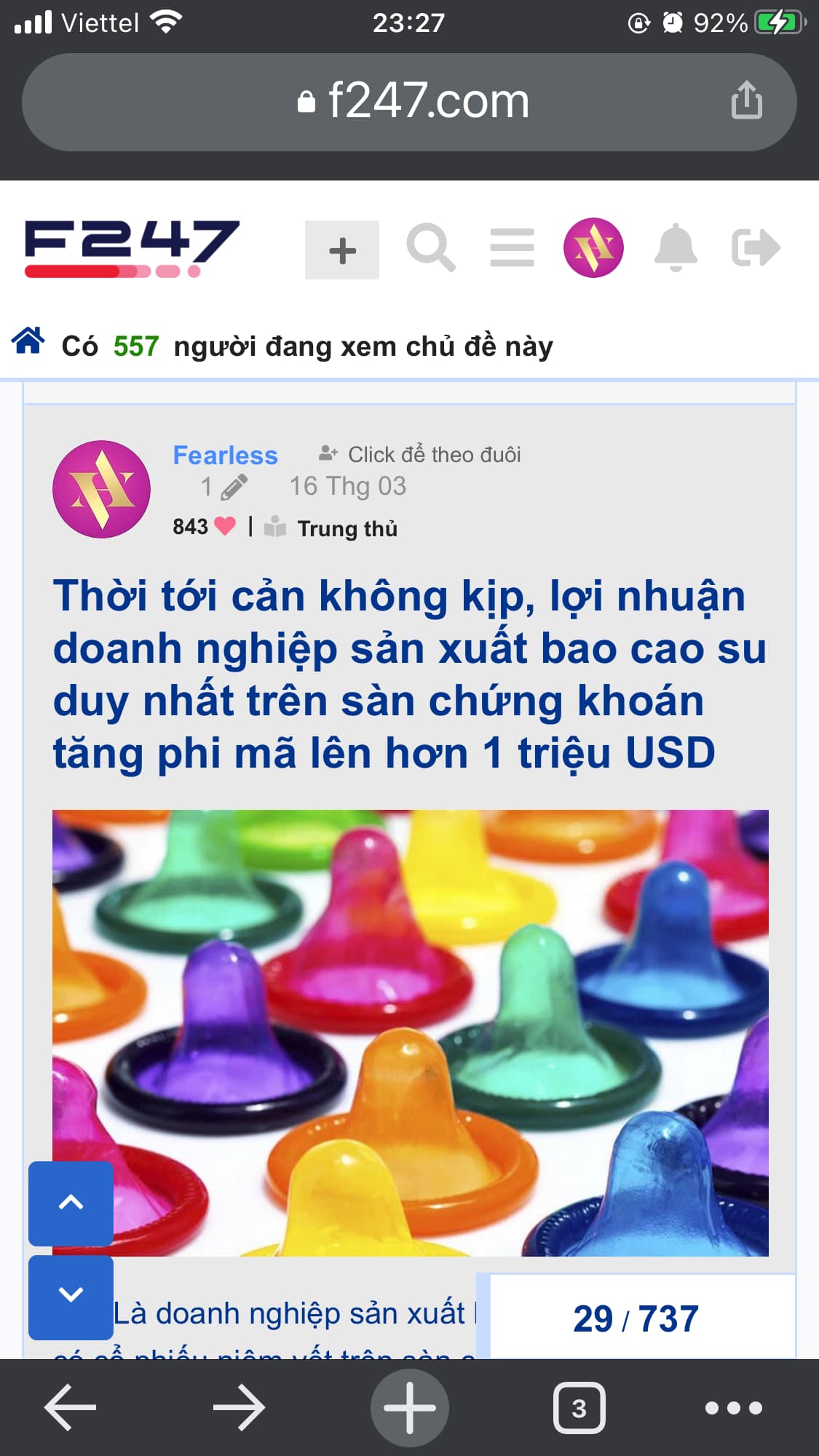This screenshot has height=1456, width=819.
Task: View the colorful article image
Action: pyautogui.click(x=411, y=1033)
